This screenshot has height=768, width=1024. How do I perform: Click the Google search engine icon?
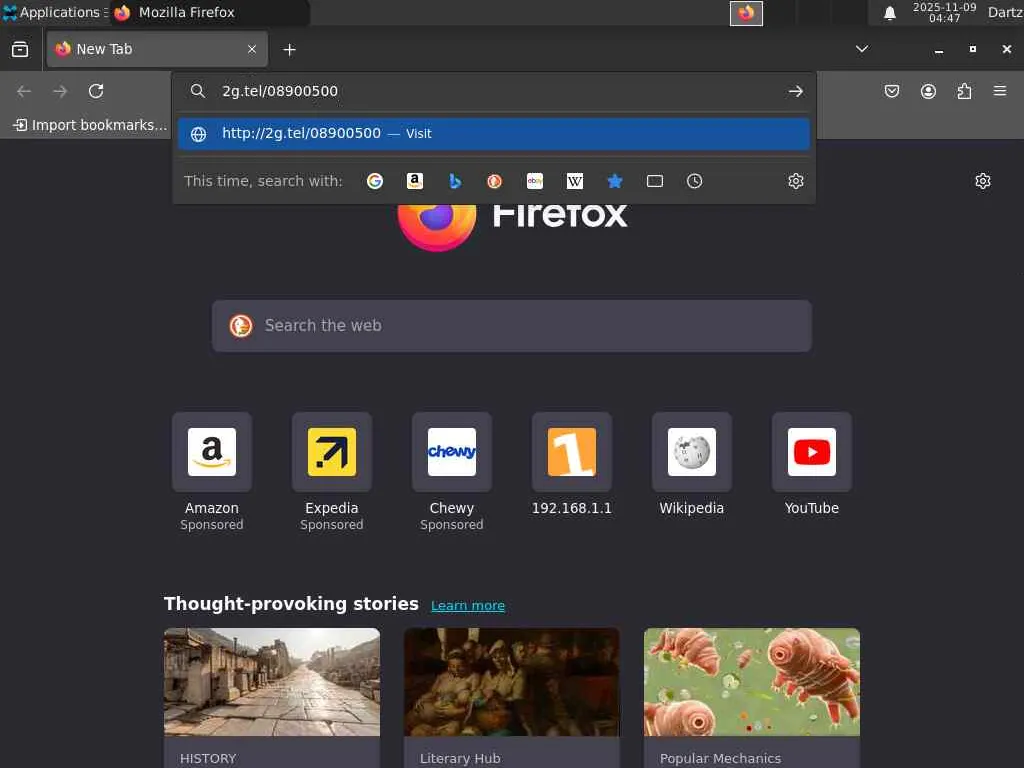click(375, 181)
